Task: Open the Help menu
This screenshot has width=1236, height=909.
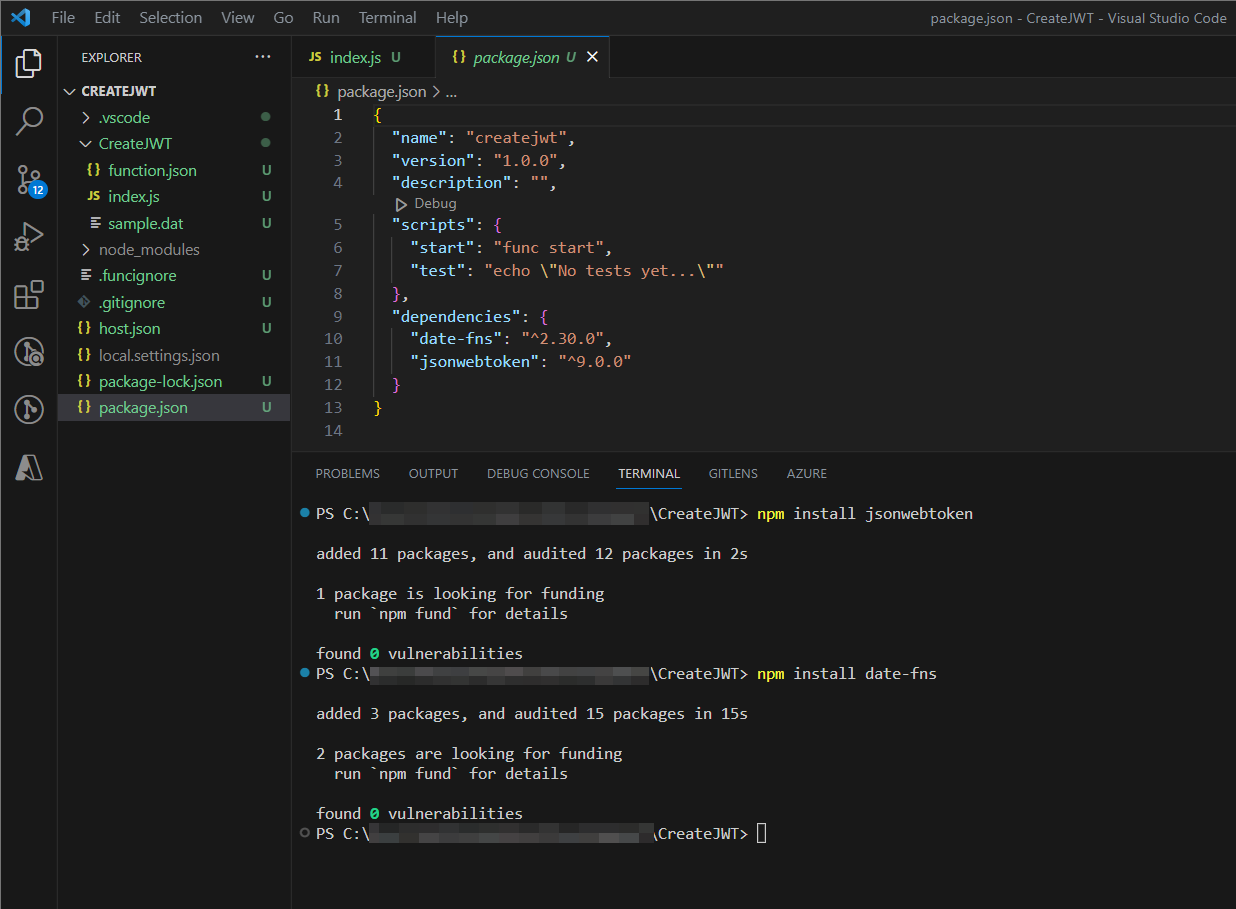Action: 452,18
